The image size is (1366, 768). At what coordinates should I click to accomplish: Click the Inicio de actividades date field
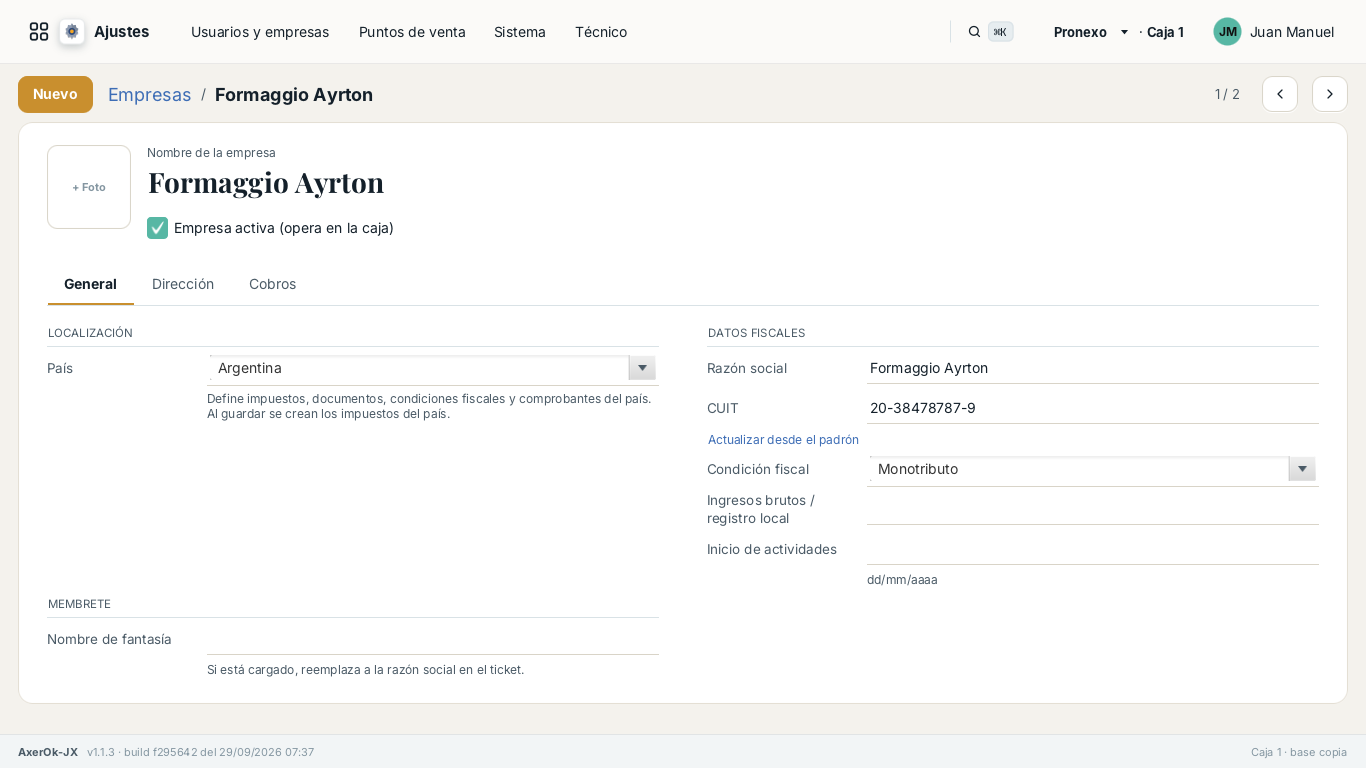(1093, 549)
